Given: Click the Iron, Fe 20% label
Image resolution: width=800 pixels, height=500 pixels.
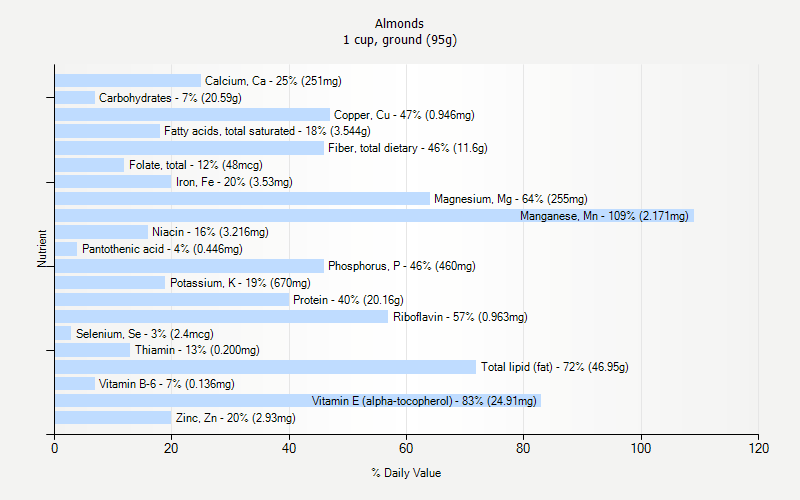Looking at the screenshot, I should (234, 182).
